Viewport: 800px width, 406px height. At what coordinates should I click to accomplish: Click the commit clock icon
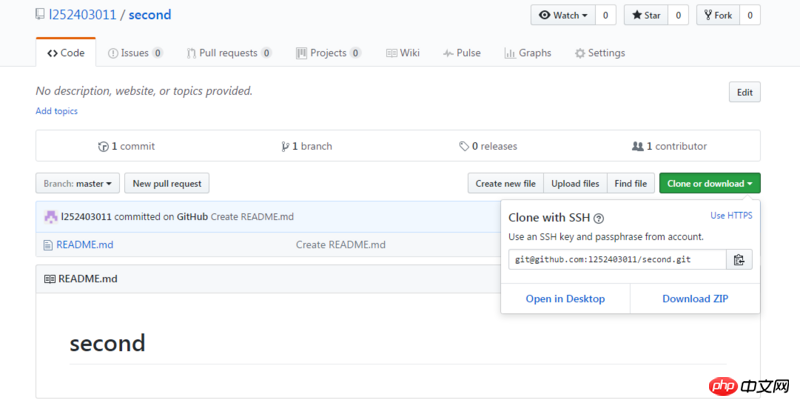point(103,147)
